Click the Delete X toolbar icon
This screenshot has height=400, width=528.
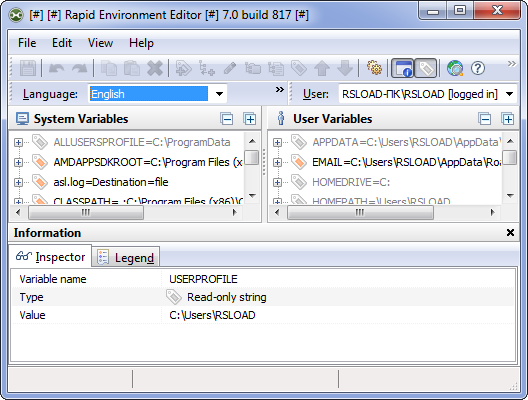pyautogui.click(x=155, y=68)
